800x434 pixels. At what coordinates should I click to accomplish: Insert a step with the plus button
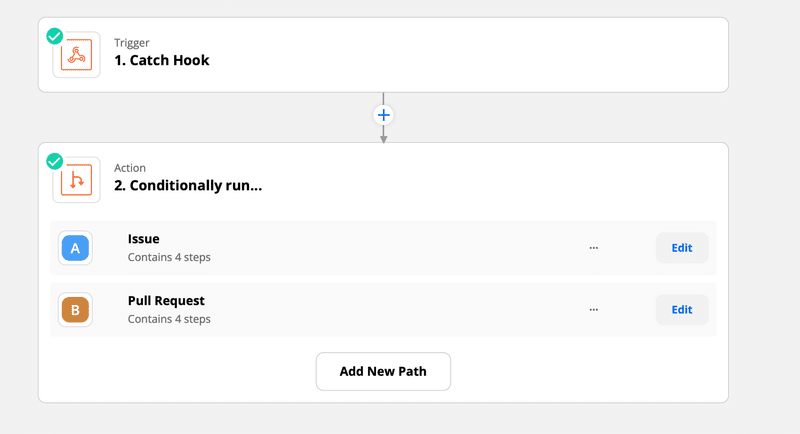tap(383, 115)
